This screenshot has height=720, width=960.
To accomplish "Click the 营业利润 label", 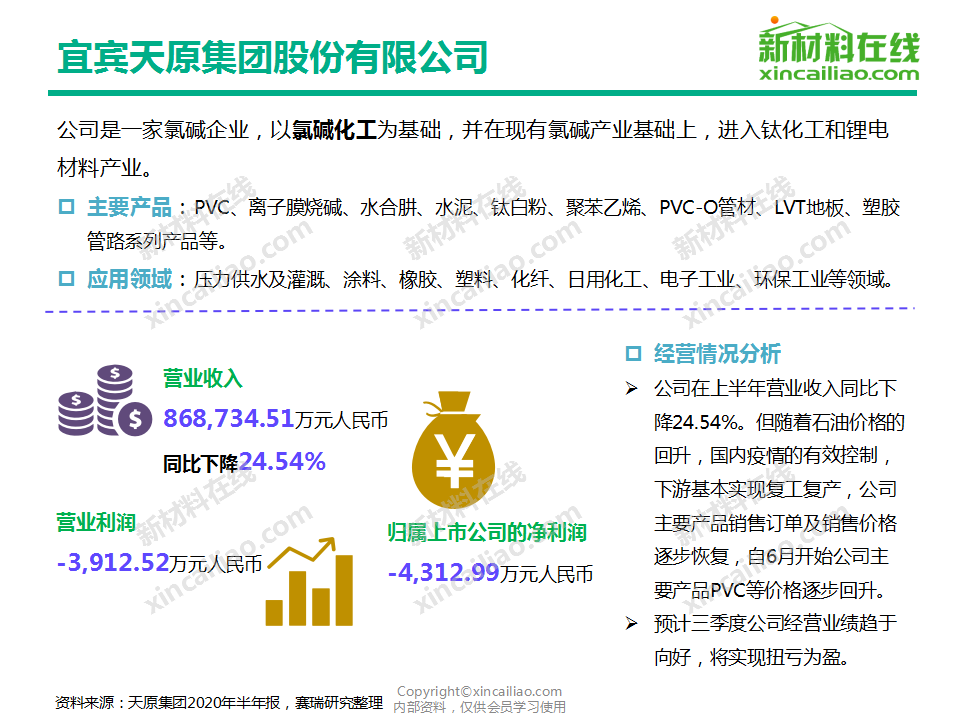I will point(96,522).
